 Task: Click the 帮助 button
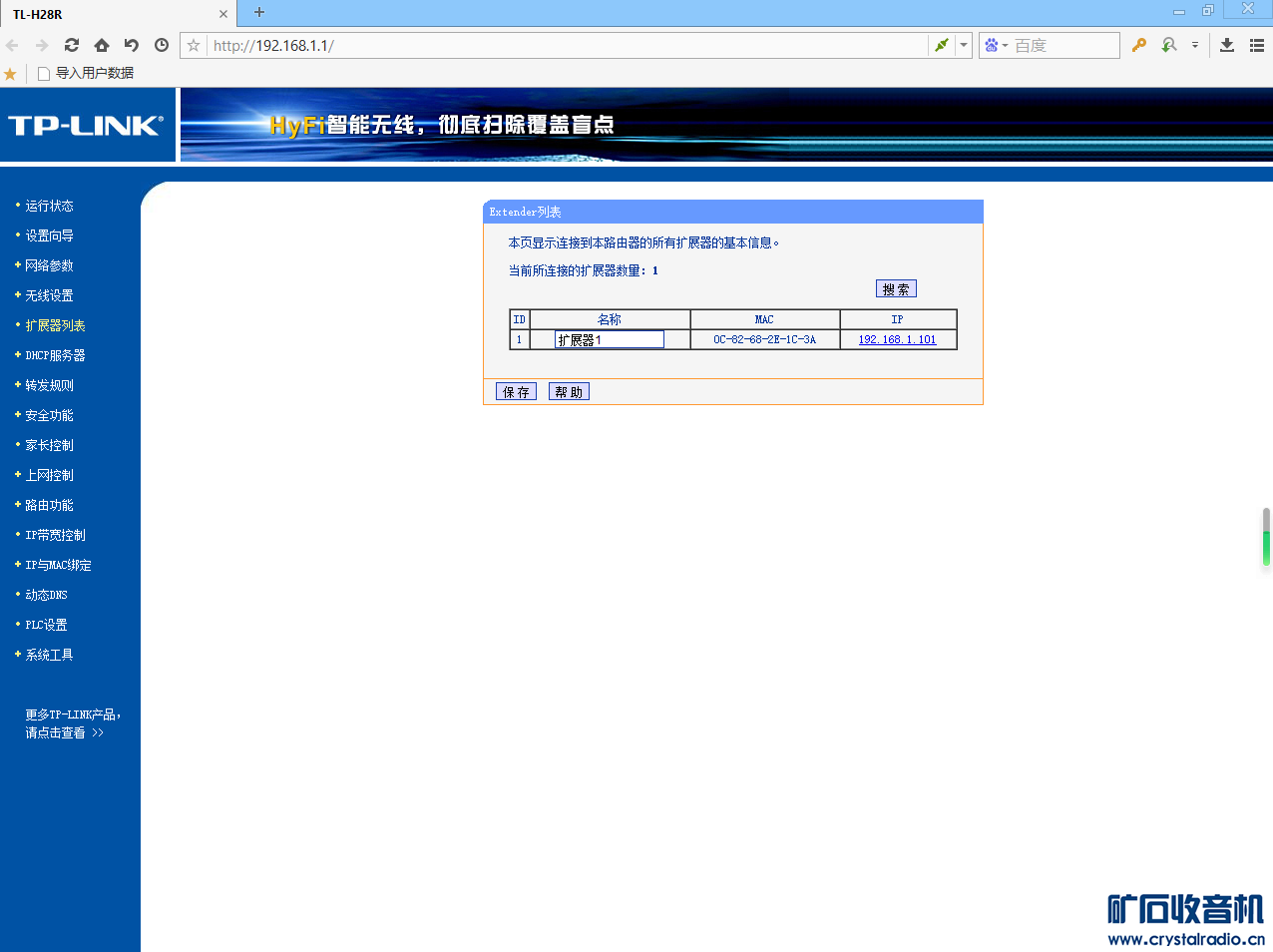pyautogui.click(x=569, y=391)
